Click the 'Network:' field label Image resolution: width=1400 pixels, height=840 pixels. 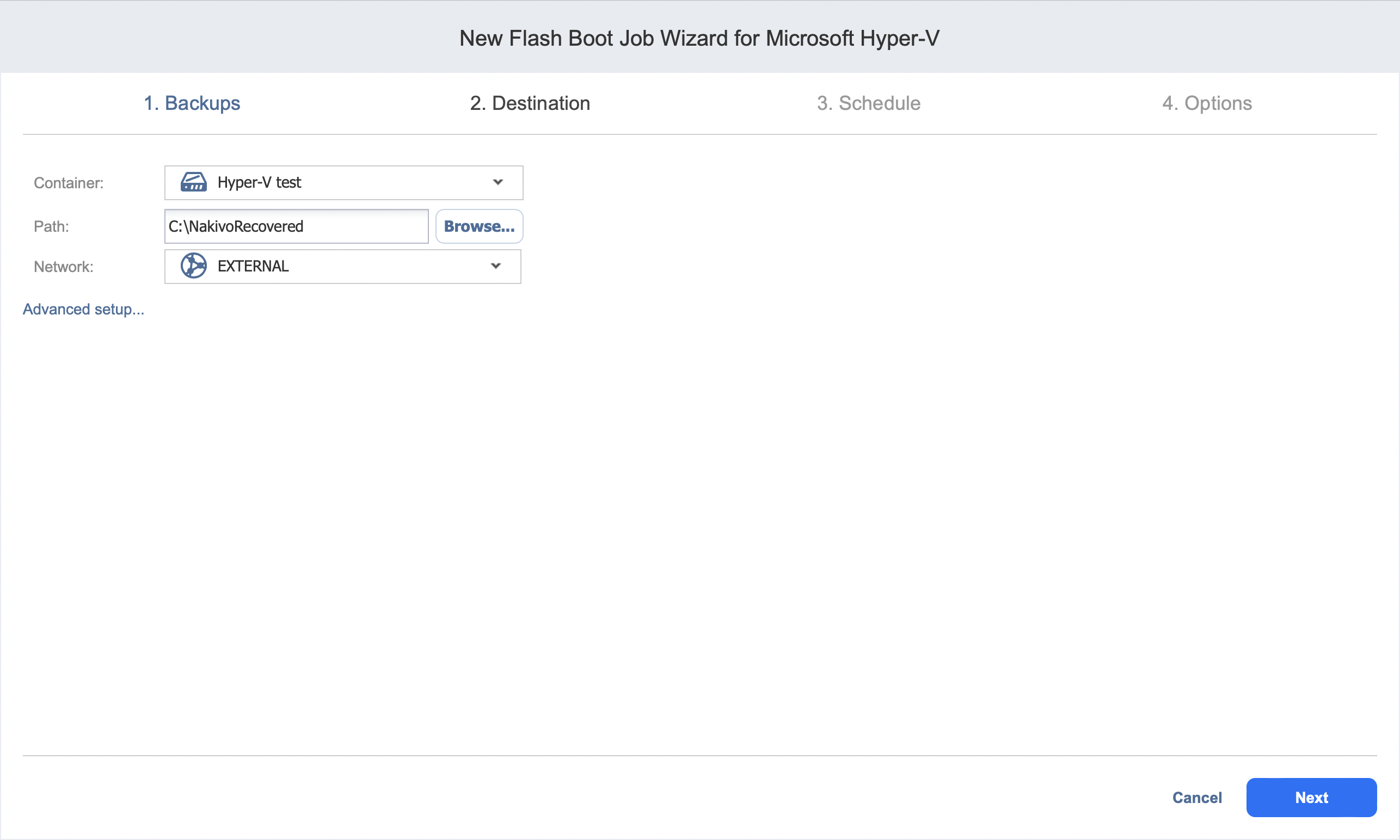tap(64, 267)
